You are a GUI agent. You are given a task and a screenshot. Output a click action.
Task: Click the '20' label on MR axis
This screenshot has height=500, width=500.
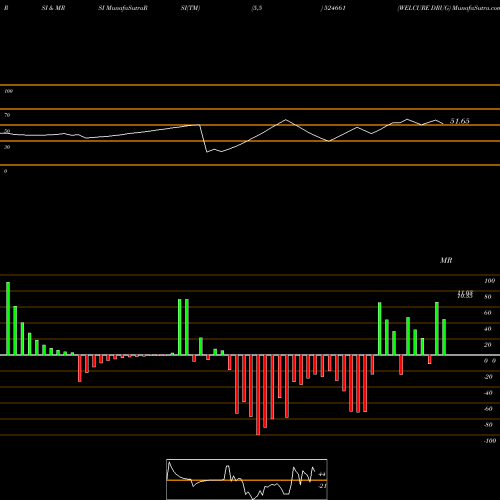tap(488, 345)
